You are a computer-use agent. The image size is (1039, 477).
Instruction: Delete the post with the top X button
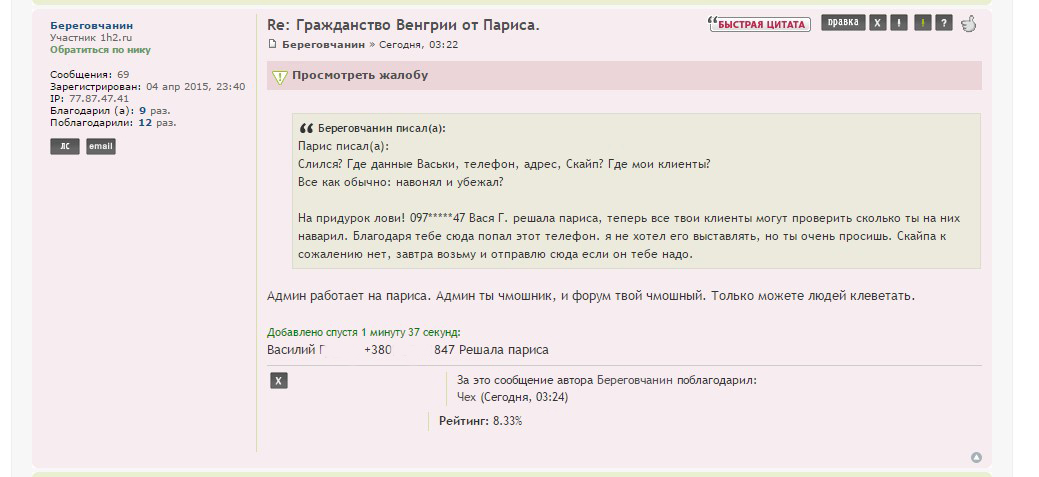[x=878, y=24]
